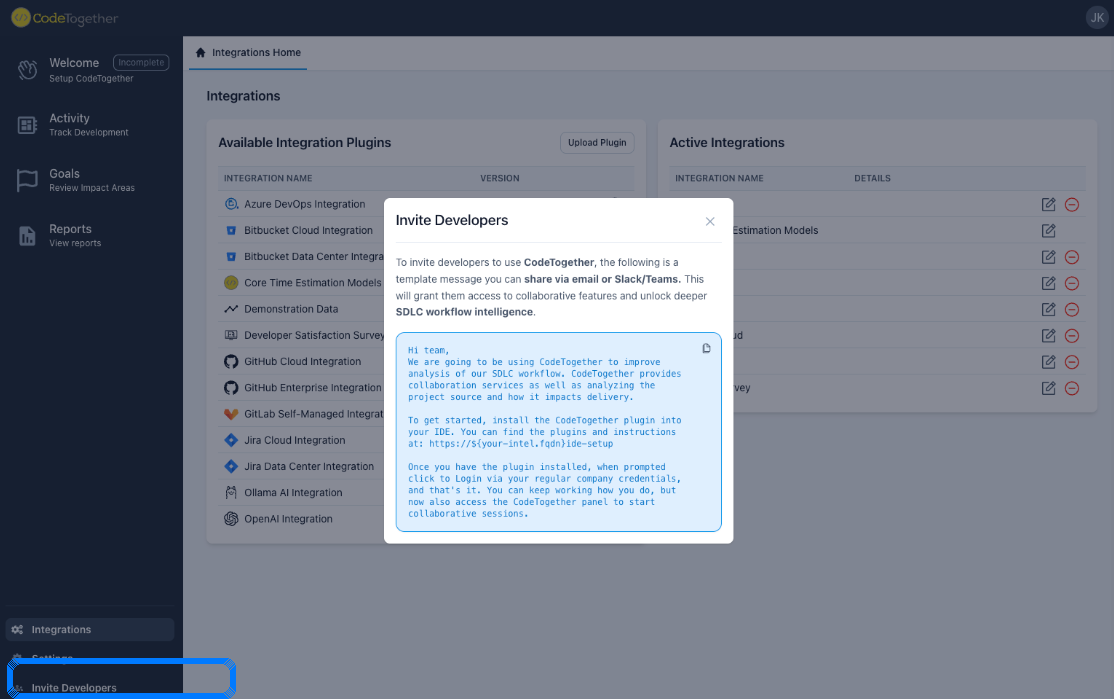Click the CodeTogether logo
The height and width of the screenshot is (699, 1114).
64,17
